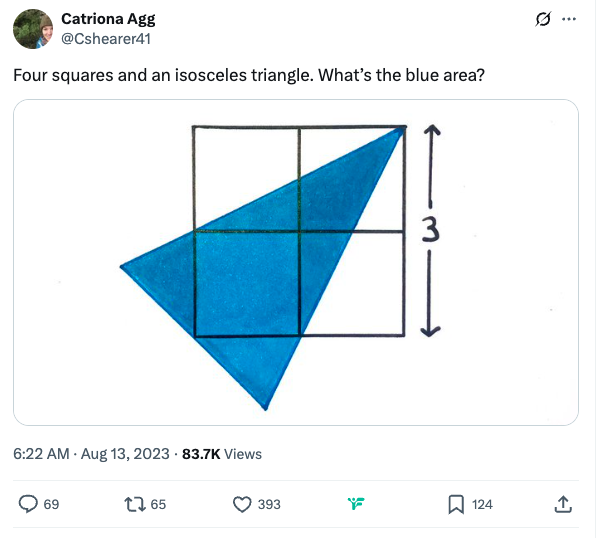The height and width of the screenshot is (538, 605).
Task: Open the three-dot more options menu
Action: coord(569,19)
